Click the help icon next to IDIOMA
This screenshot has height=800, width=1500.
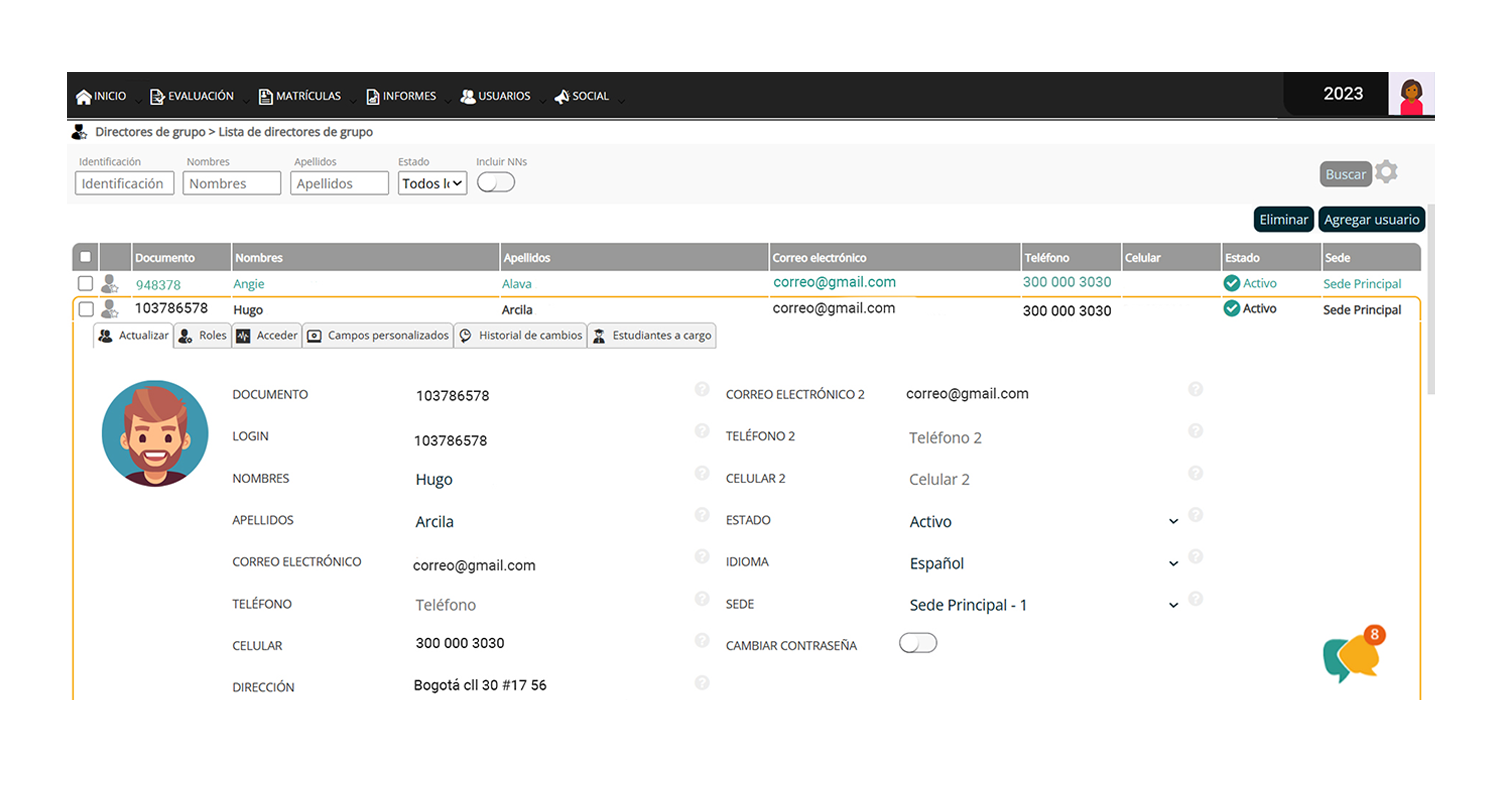click(x=1195, y=557)
